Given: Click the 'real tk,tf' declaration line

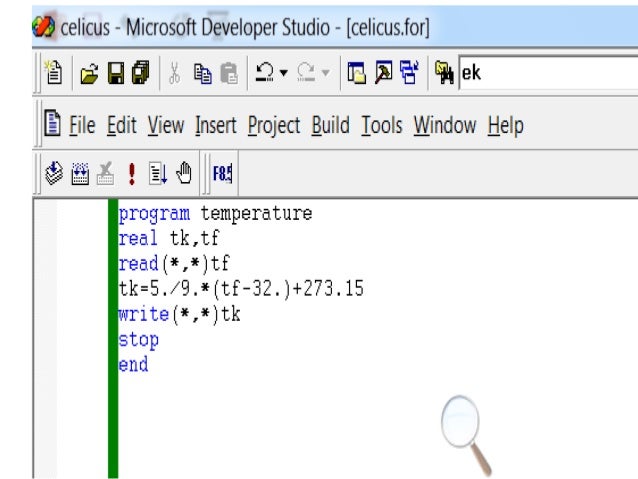Looking at the screenshot, I should [169, 238].
